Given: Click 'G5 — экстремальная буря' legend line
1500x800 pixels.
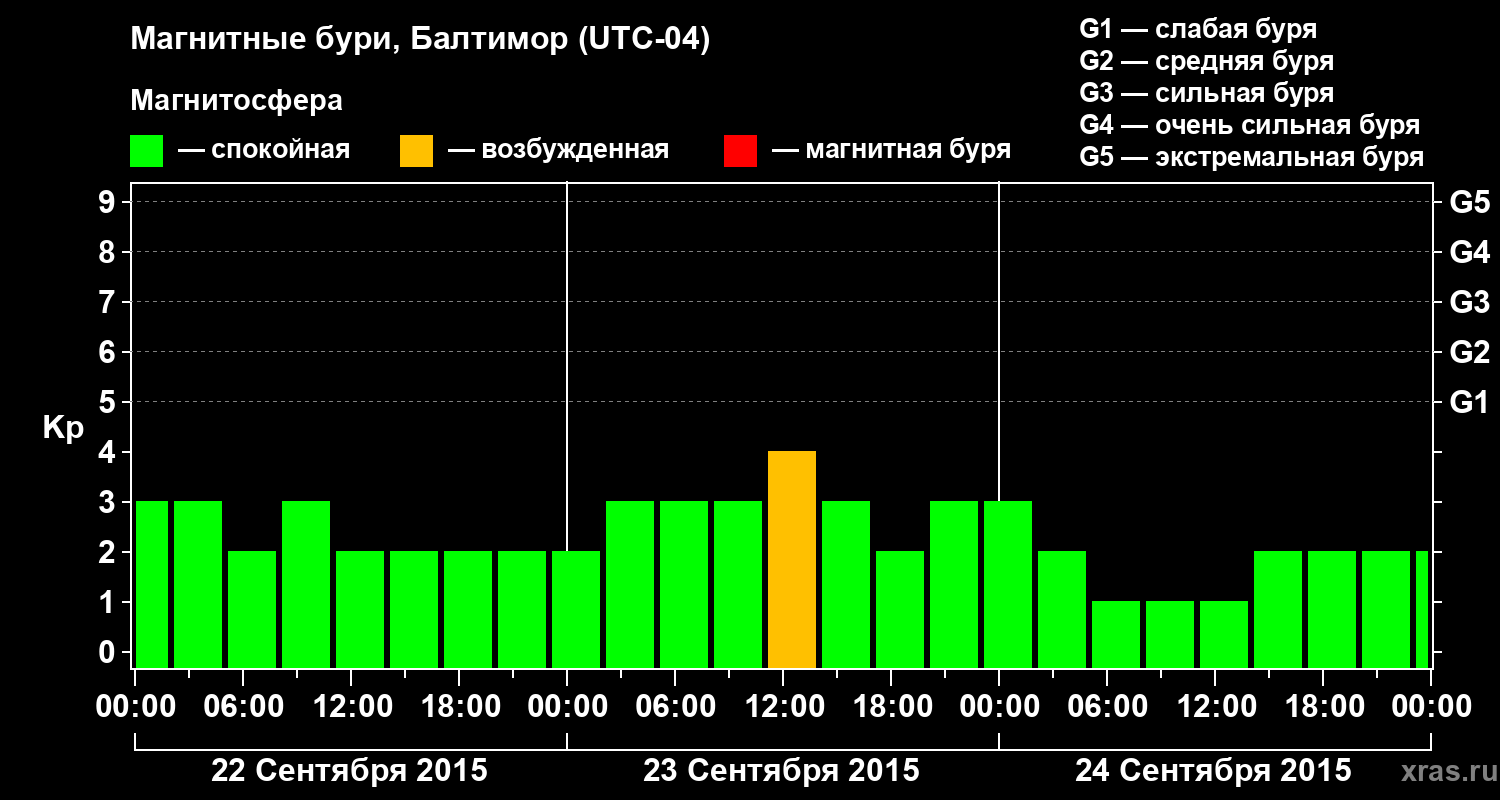Looking at the screenshot, I should tap(1252, 157).
